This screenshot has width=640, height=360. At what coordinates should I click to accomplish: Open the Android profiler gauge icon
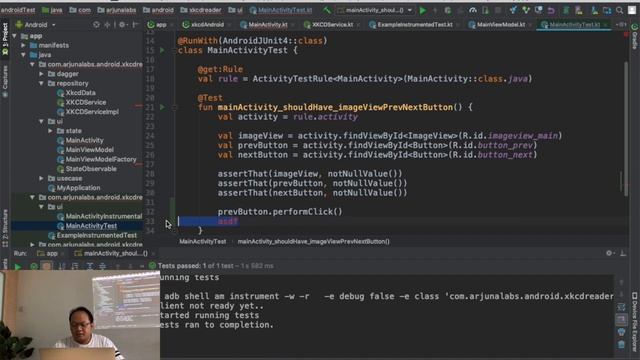[x=473, y=10]
